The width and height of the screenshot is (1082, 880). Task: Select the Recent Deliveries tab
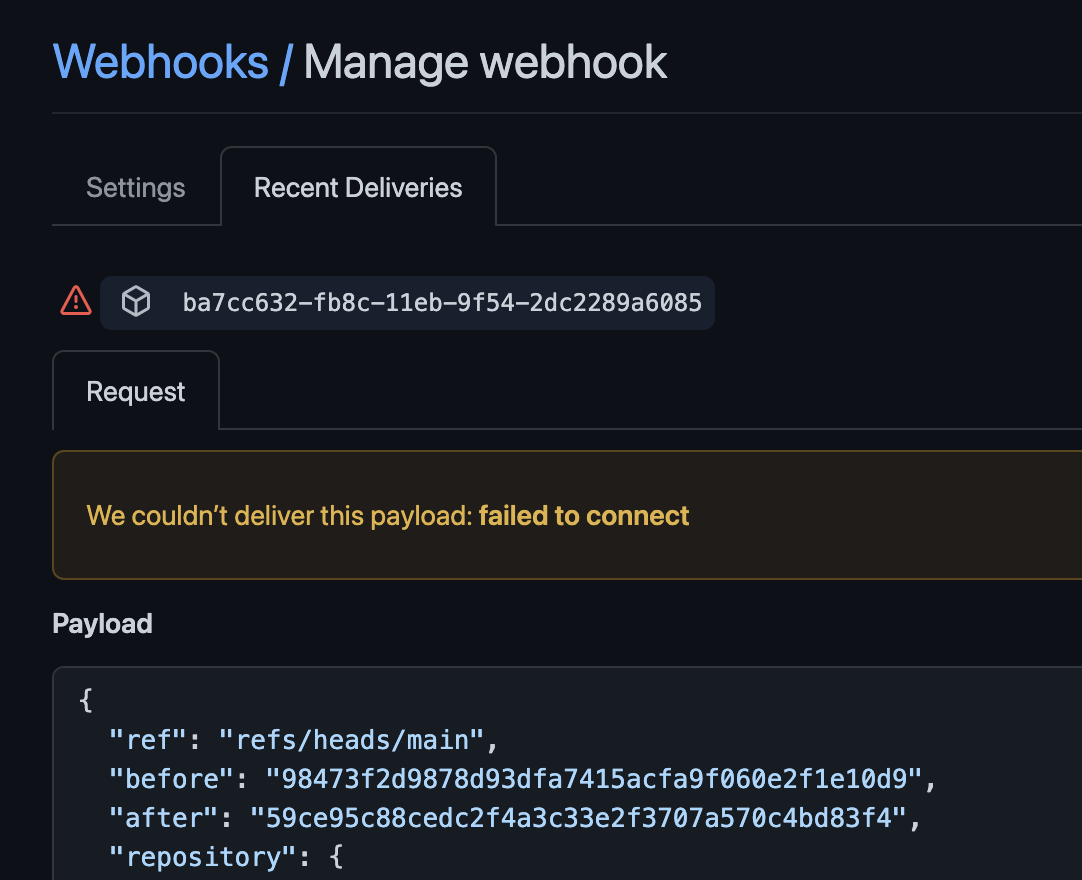[358, 187]
